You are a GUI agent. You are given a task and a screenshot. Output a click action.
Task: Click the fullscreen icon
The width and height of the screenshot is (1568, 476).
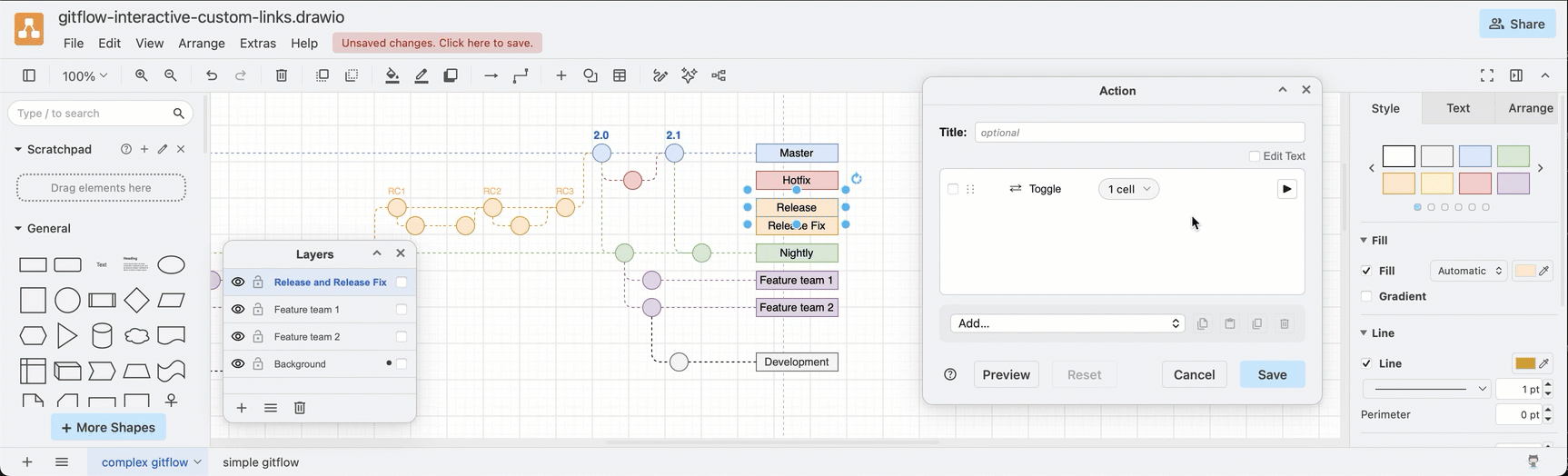(x=1487, y=76)
